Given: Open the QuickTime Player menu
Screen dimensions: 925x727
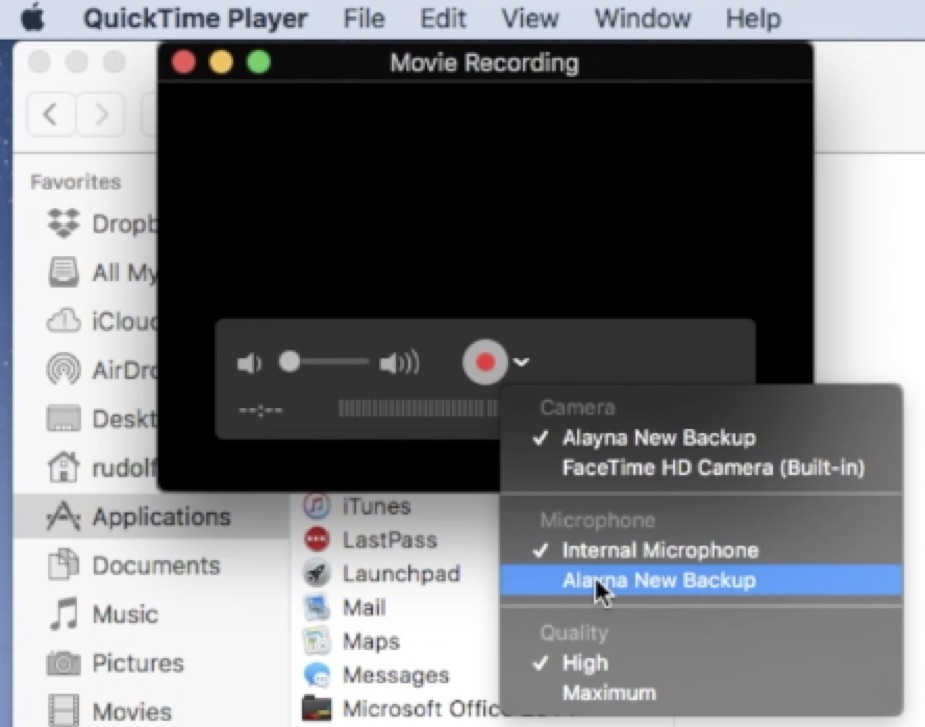Looking at the screenshot, I should 195,19.
